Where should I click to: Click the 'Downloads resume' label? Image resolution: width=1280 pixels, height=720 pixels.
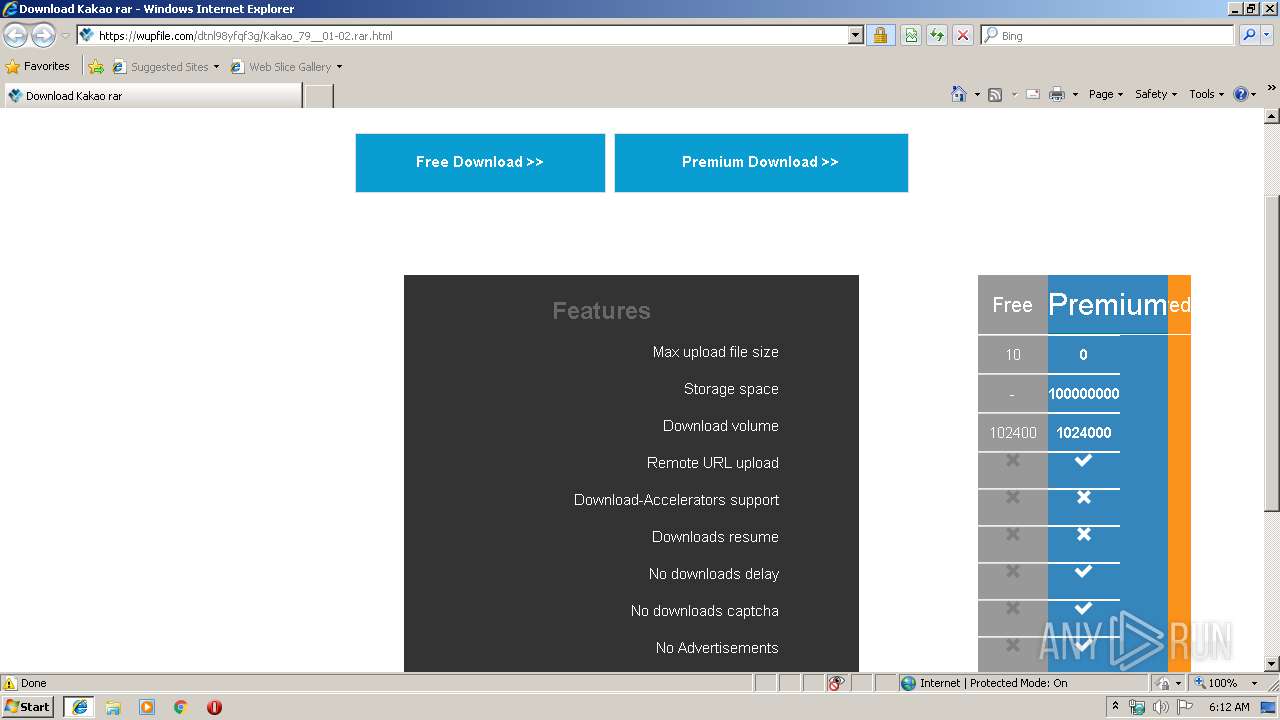[715, 537]
